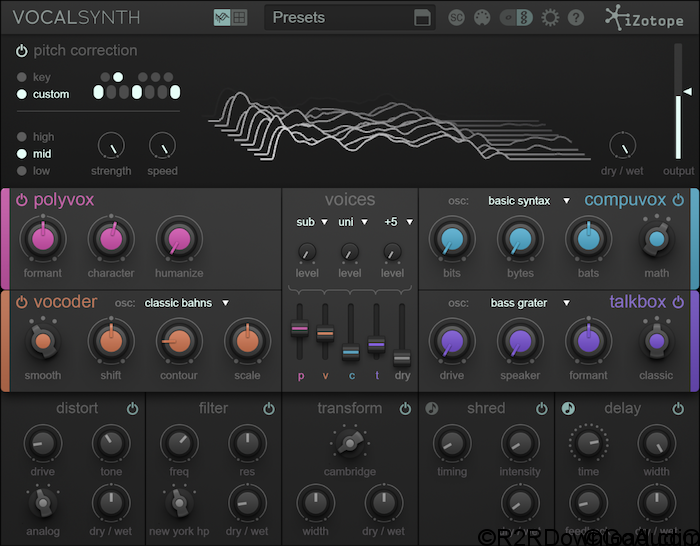Open the +5 voice dropdown
700x546 pixels.
(398, 222)
